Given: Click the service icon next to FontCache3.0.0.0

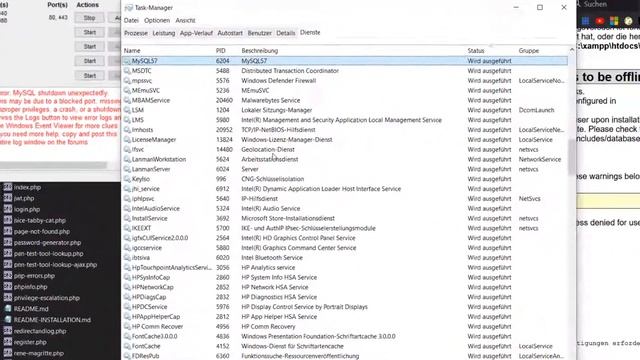Looking at the screenshot, I should (127, 336).
